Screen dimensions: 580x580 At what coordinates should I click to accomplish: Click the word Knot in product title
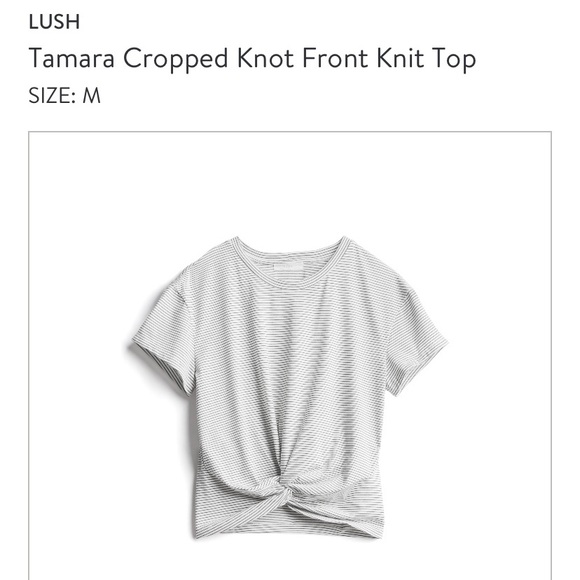point(266,58)
